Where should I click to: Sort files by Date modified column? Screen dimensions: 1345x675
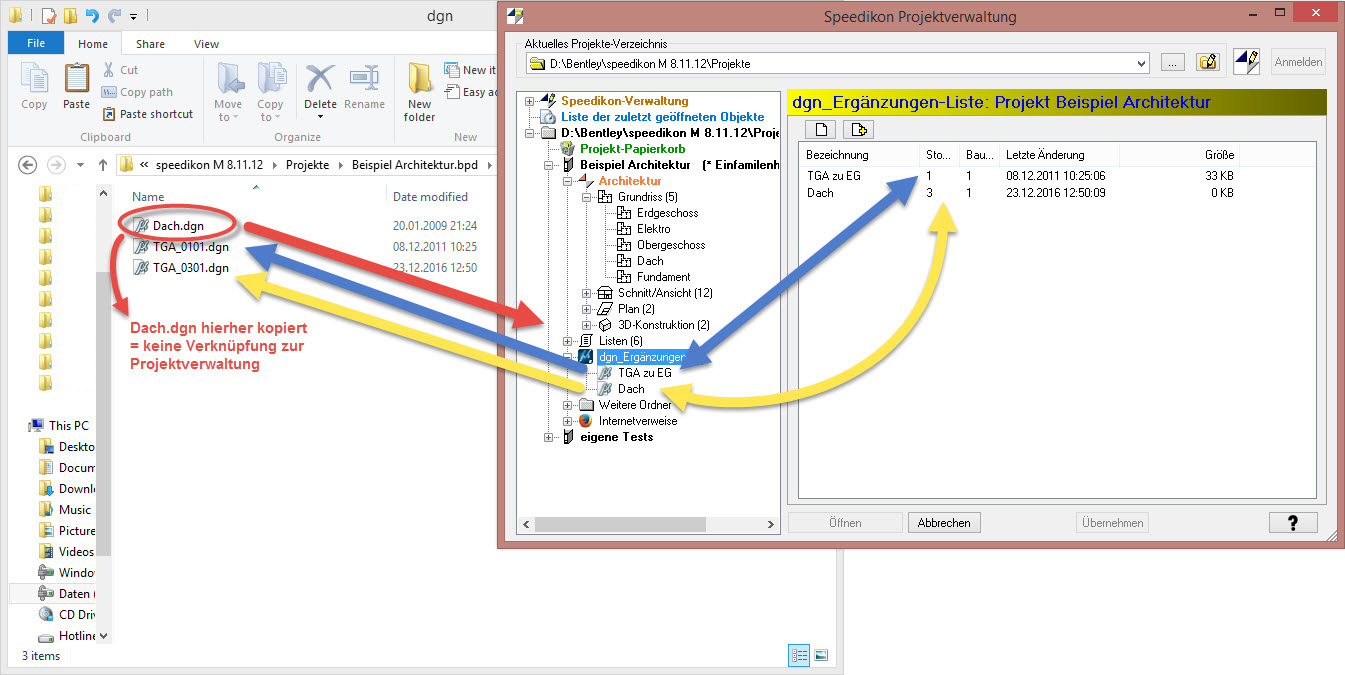pyautogui.click(x=430, y=197)
